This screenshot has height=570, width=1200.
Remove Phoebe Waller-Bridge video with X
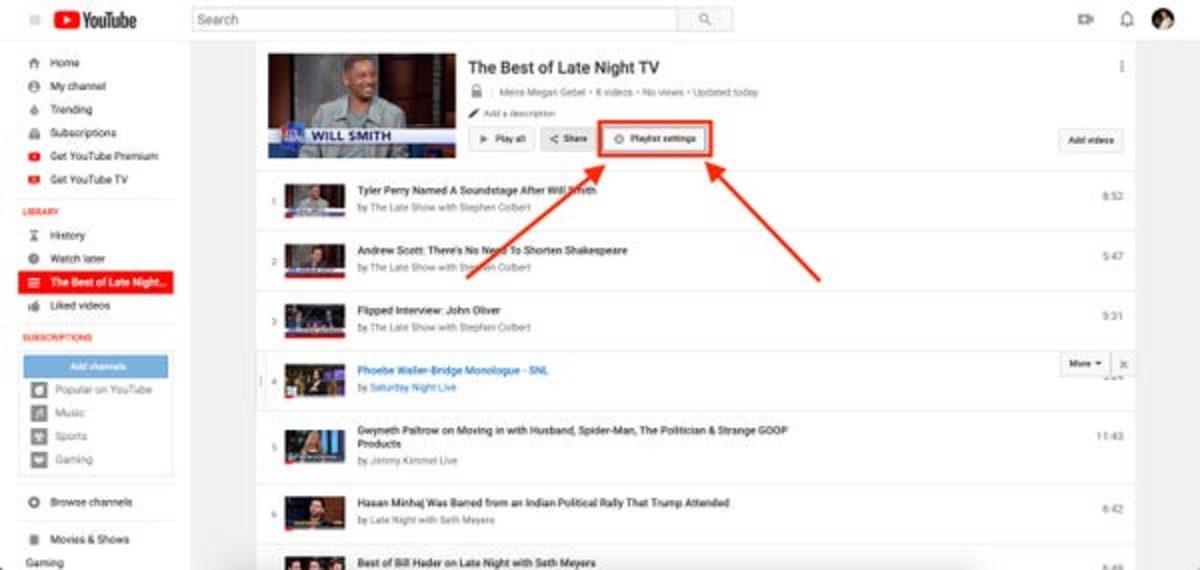1123,365
